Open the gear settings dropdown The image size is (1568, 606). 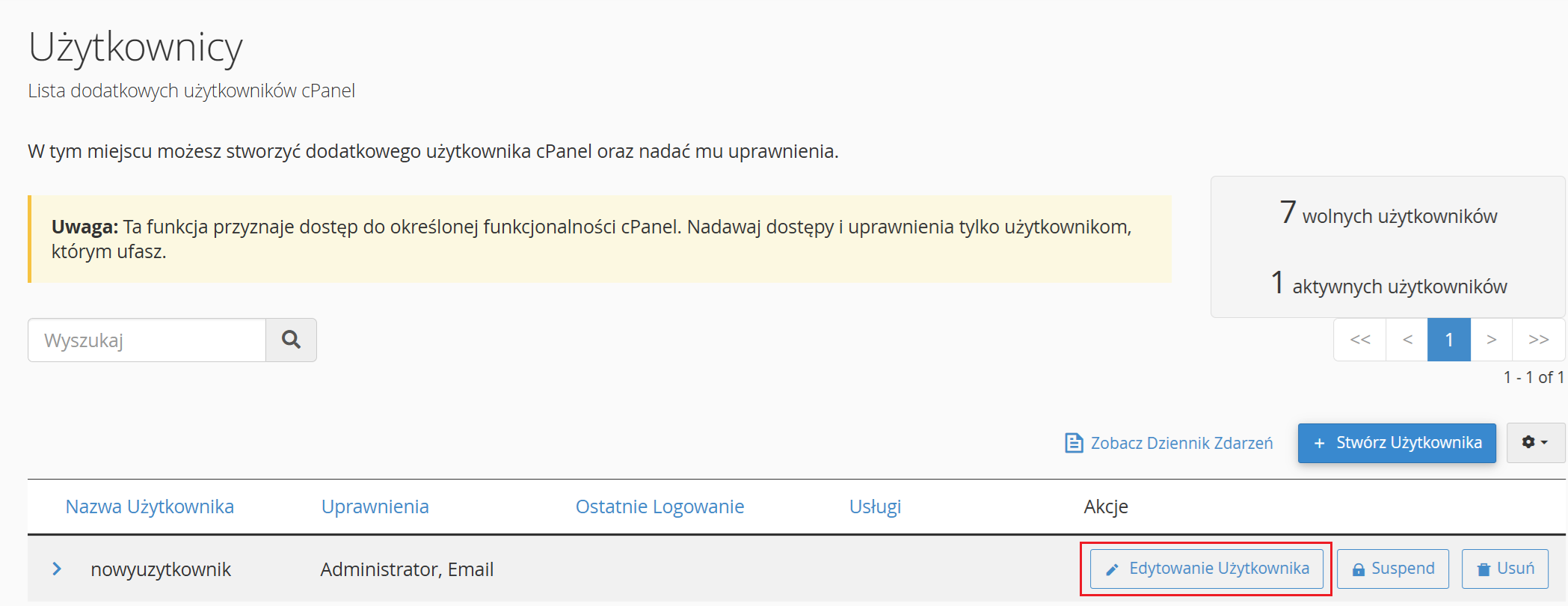1534,443
